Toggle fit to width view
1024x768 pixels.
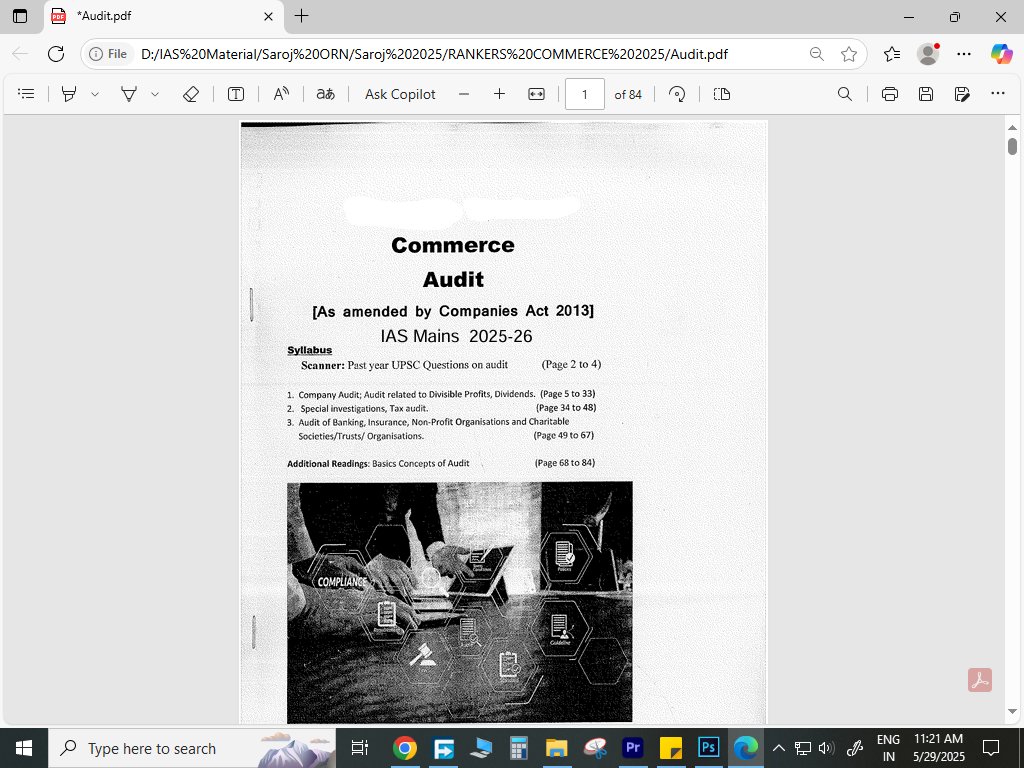click(x=536, y=94)
